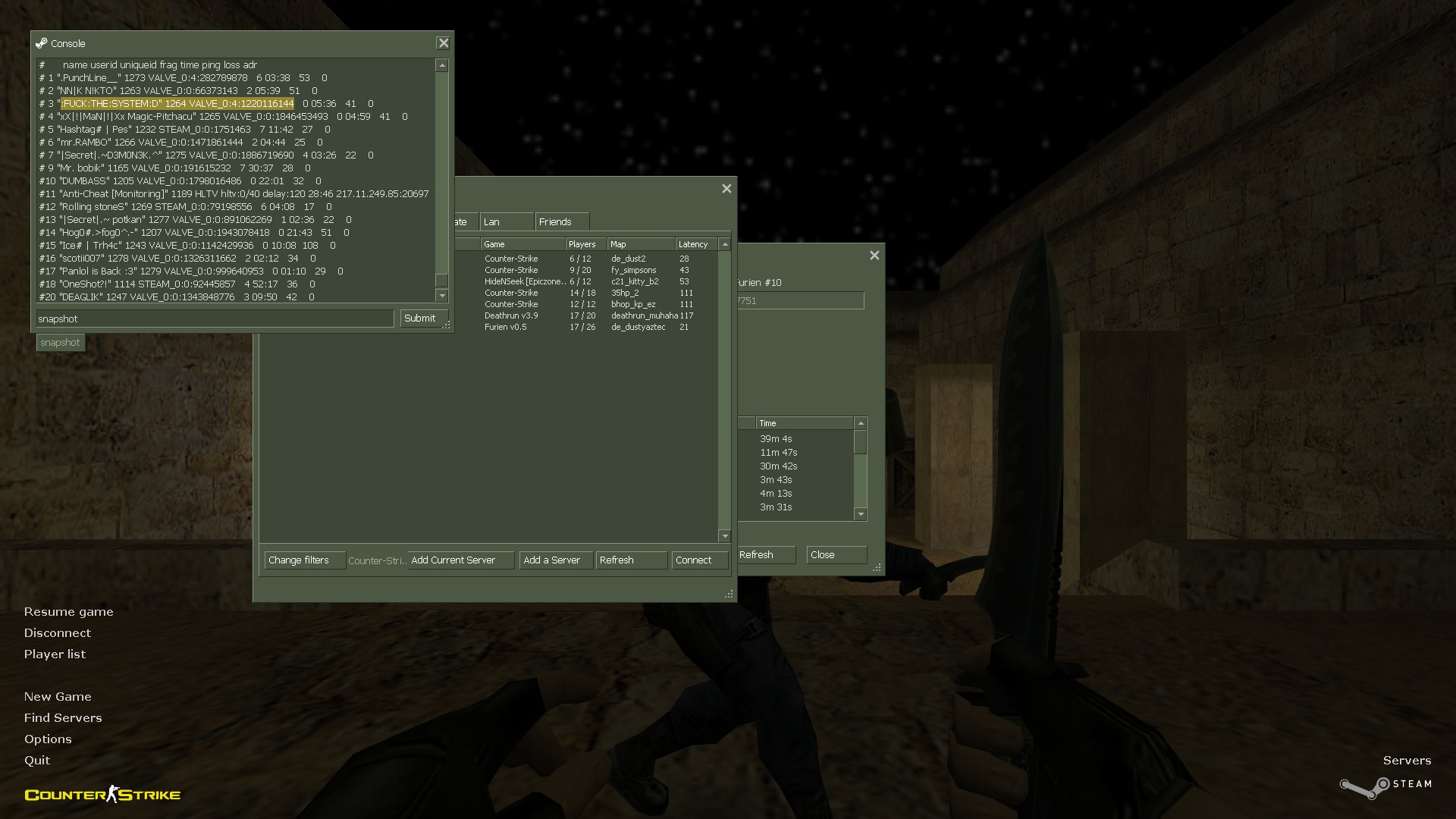This screenshot has width=1456, height=819.
Task: Close the server browser window
Action: [x=726, y=189]
